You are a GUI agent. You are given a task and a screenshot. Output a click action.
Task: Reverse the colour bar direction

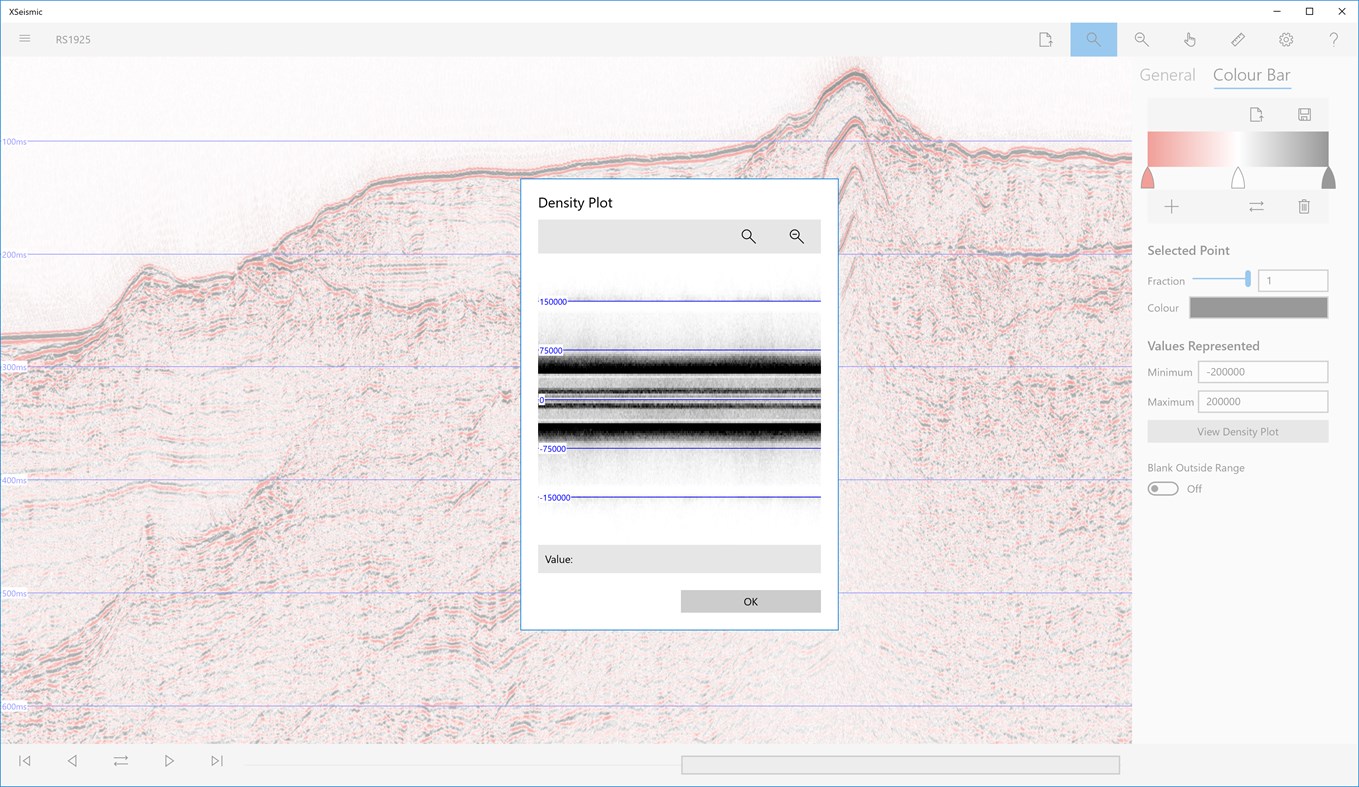tap(1255, 207)
